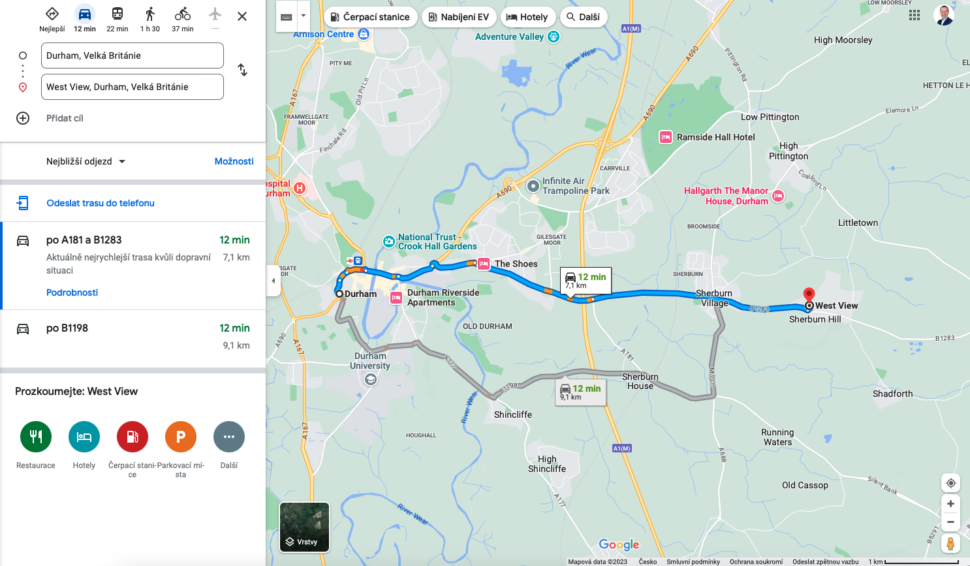Select the po B1198 route option

133,338
